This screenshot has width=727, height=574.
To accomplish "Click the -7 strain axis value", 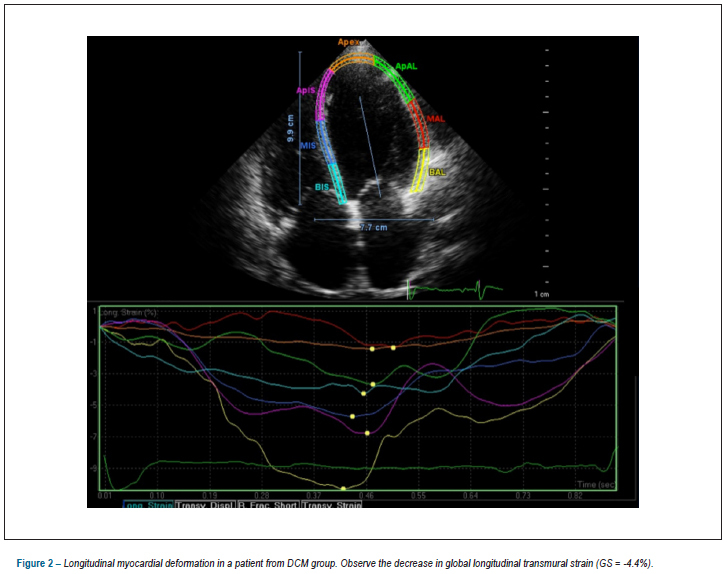I will [x=94, y=437].
